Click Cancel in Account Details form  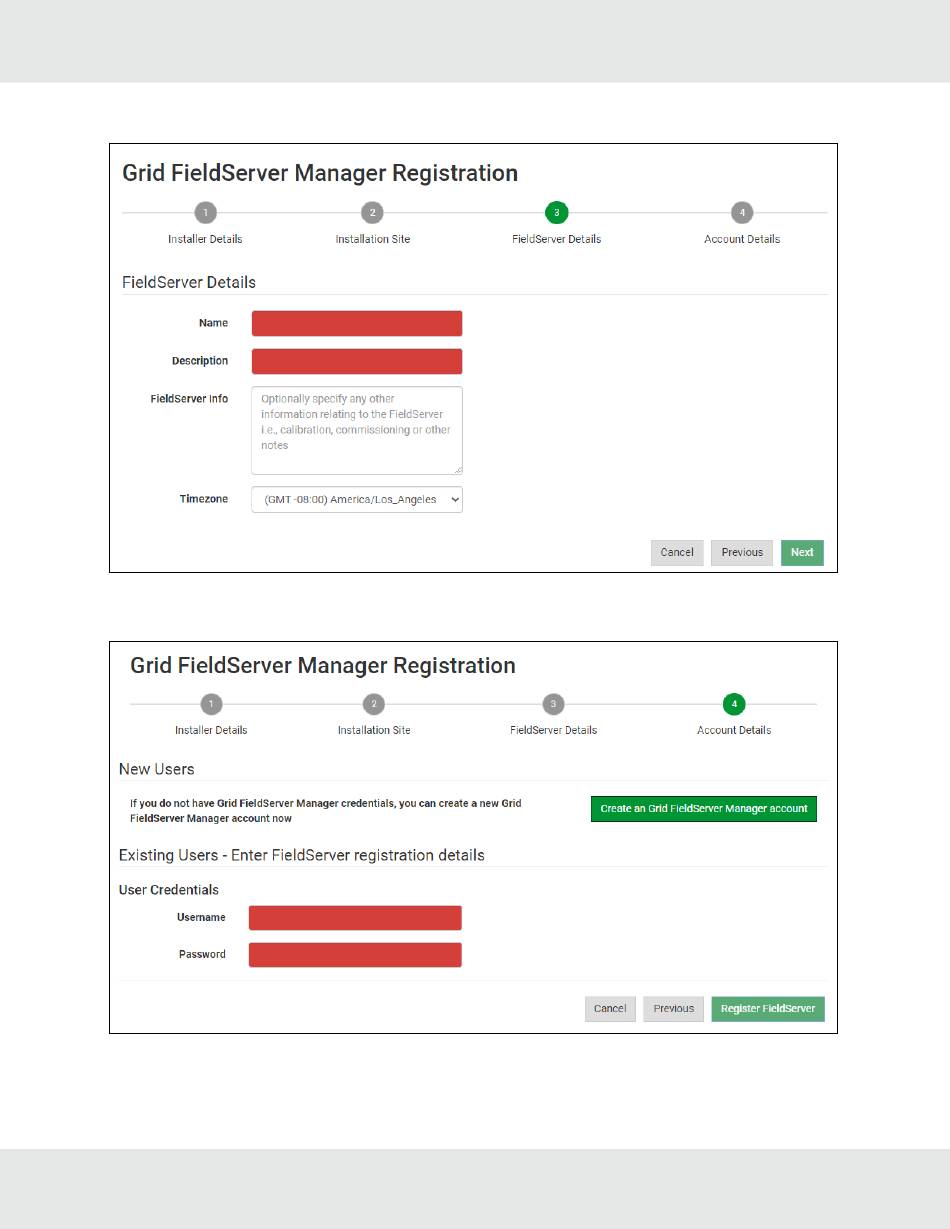click(610, 1009)
